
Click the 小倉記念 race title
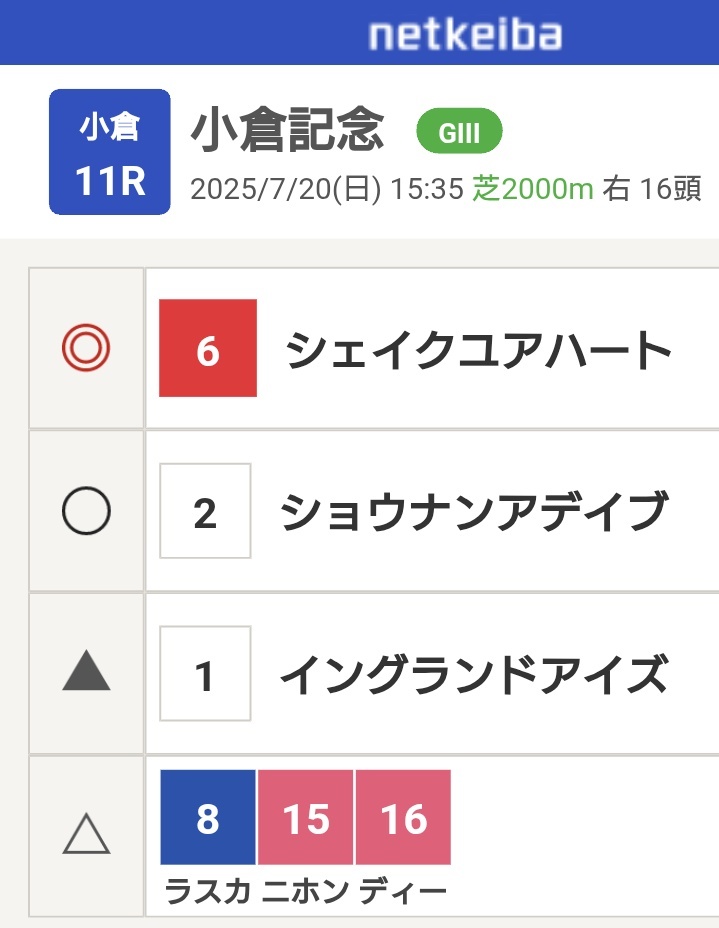(288, 130)
